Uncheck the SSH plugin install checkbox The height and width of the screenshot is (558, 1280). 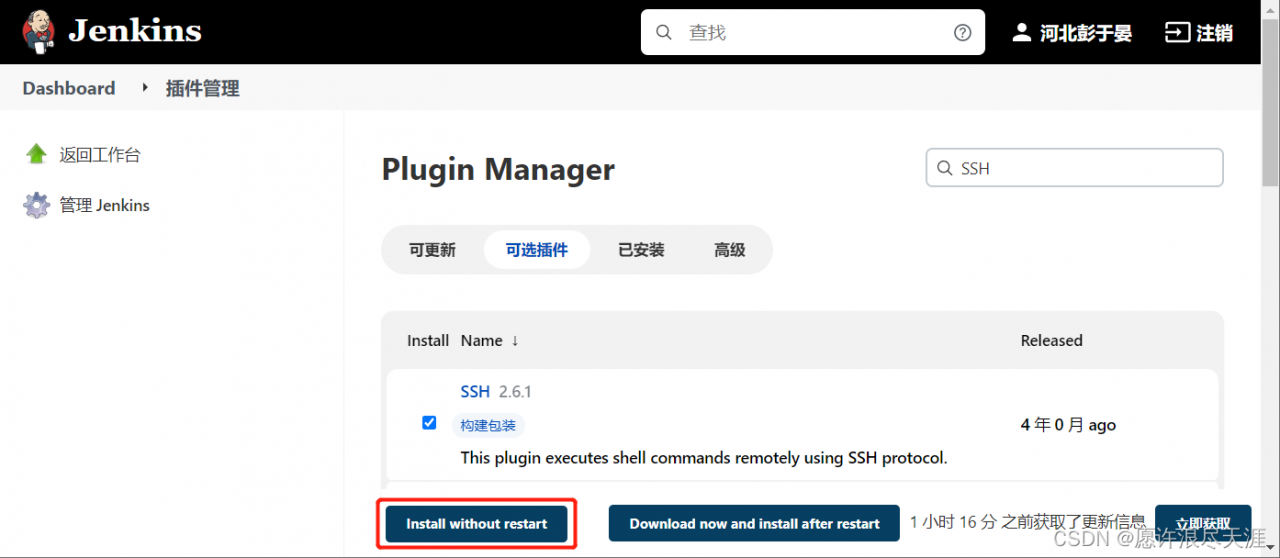429,423
